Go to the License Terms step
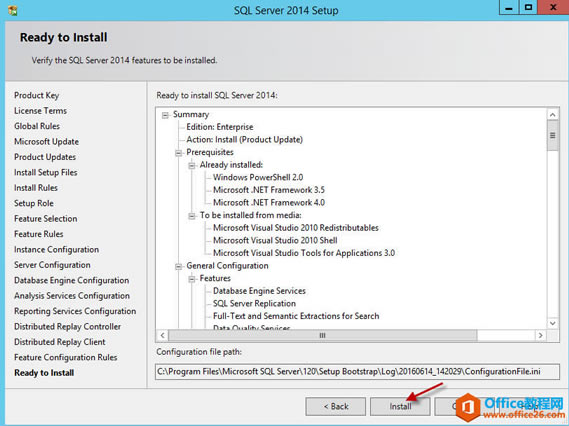569x426 pixels. (x=40, y=111)
